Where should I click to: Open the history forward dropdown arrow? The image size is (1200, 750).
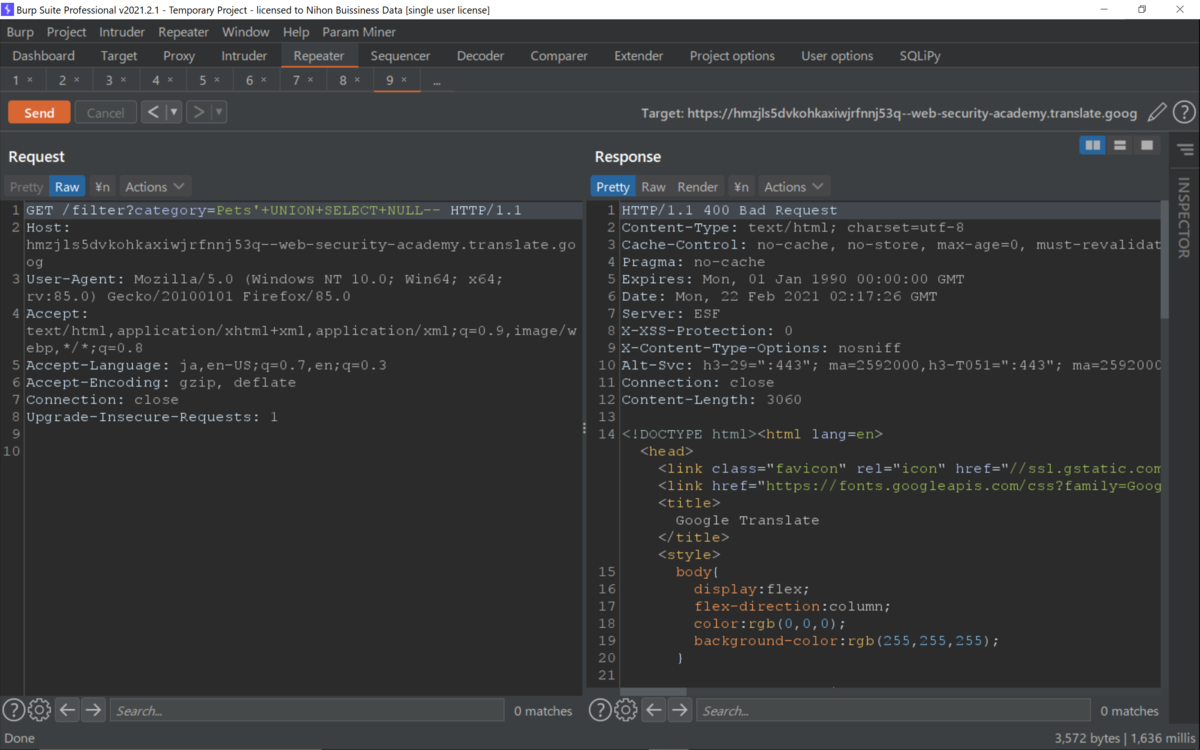pyautogui.click(x=219, y=112)
